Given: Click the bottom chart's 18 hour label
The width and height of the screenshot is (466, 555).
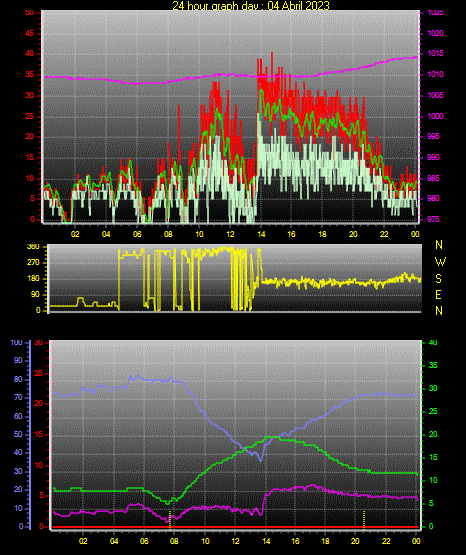Looking at the screenshot, I should [325, 541].
